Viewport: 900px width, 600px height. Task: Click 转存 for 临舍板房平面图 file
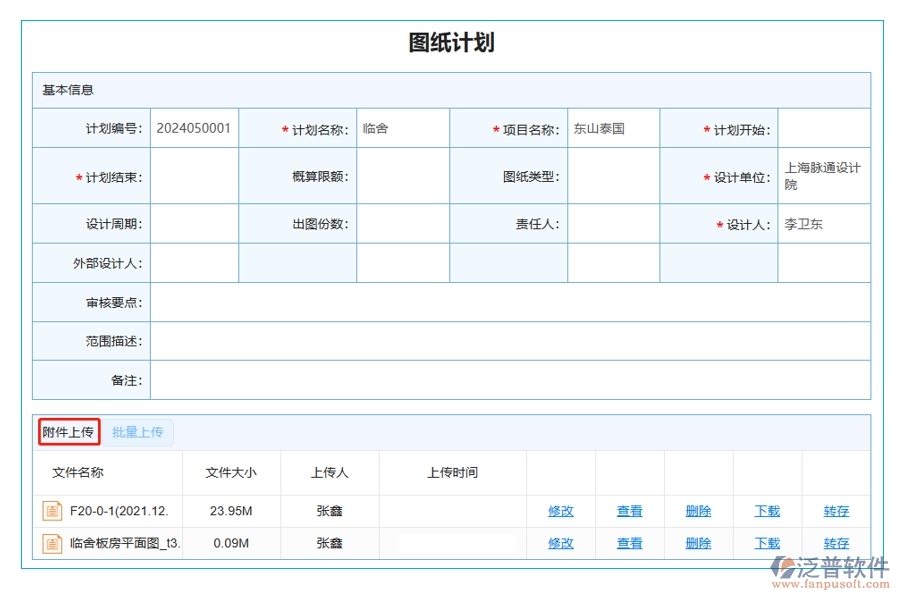point(835,543)
